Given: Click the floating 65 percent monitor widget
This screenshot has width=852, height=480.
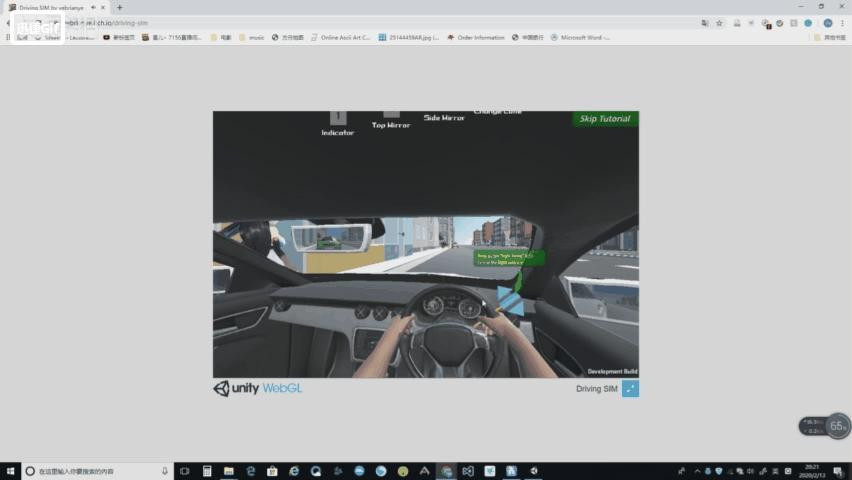Looking at the screenshot, I should click(824, 426).
